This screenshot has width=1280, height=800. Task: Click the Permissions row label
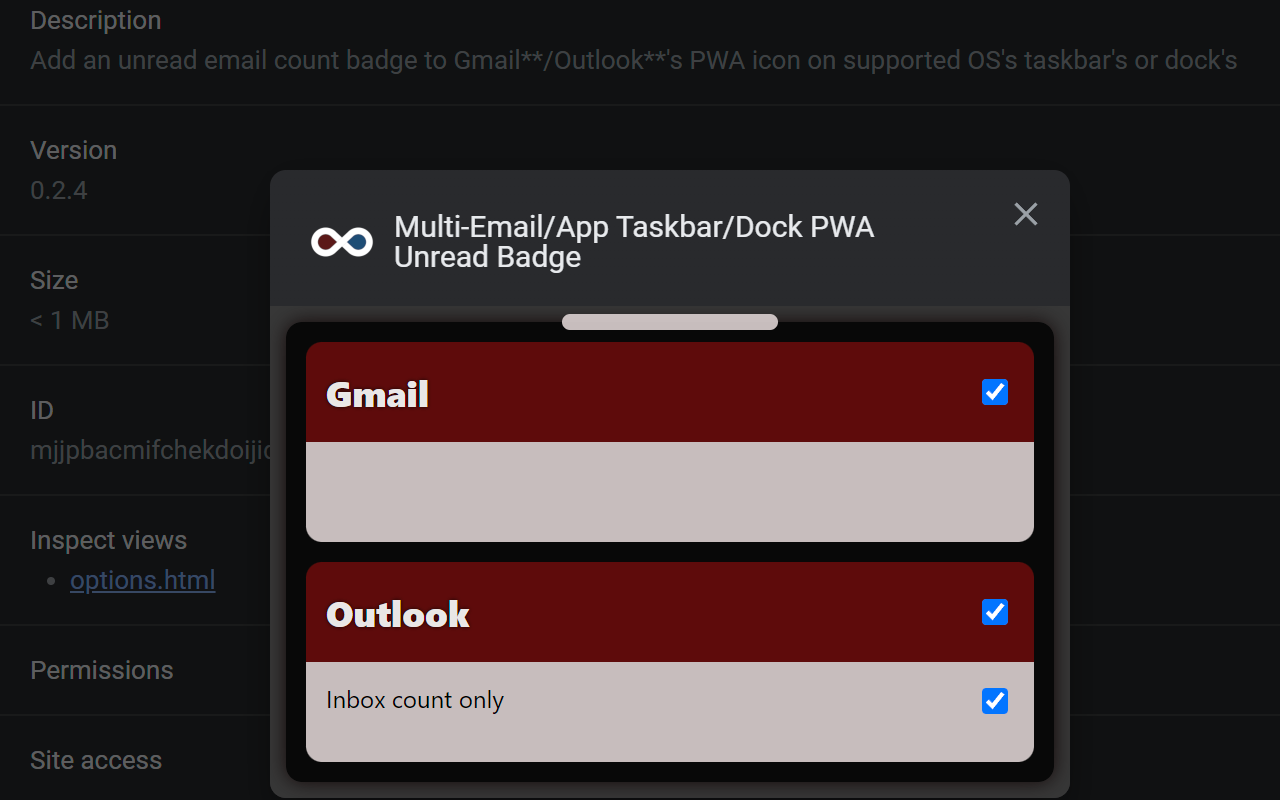[x=101, y=670]
